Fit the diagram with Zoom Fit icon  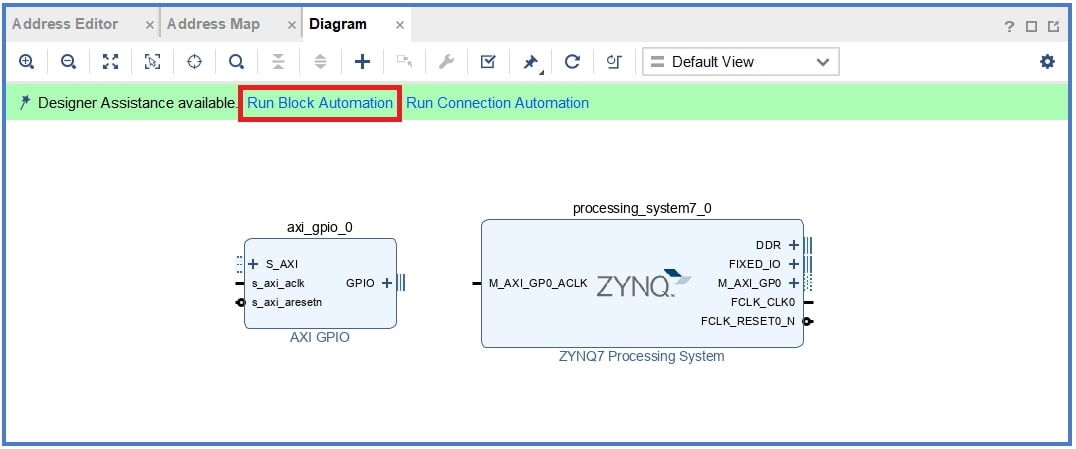pyautogui.click(x=110, y=62)
